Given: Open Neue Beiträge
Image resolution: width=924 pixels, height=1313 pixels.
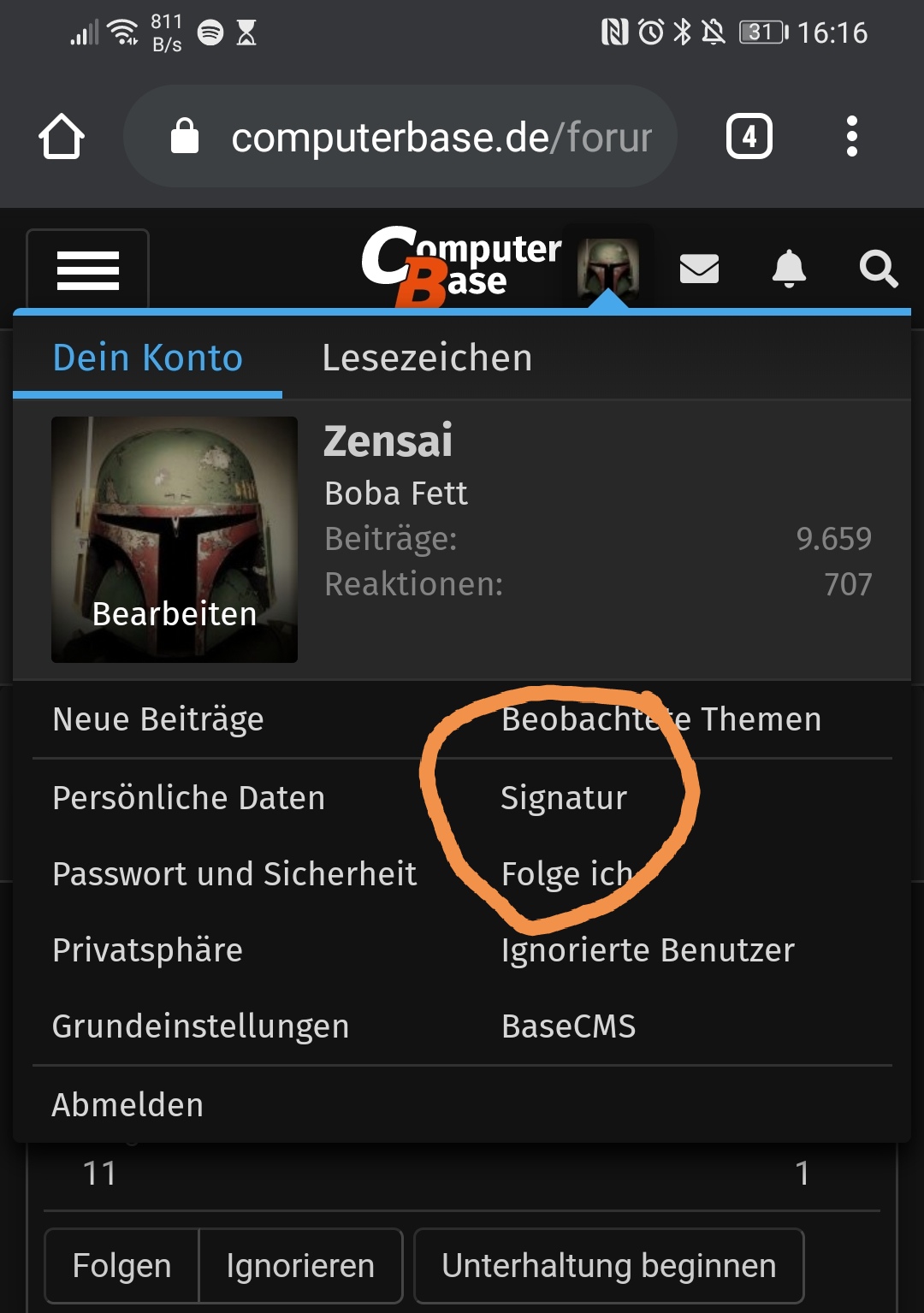Looking at the screenshot, I should pos(158,719).
